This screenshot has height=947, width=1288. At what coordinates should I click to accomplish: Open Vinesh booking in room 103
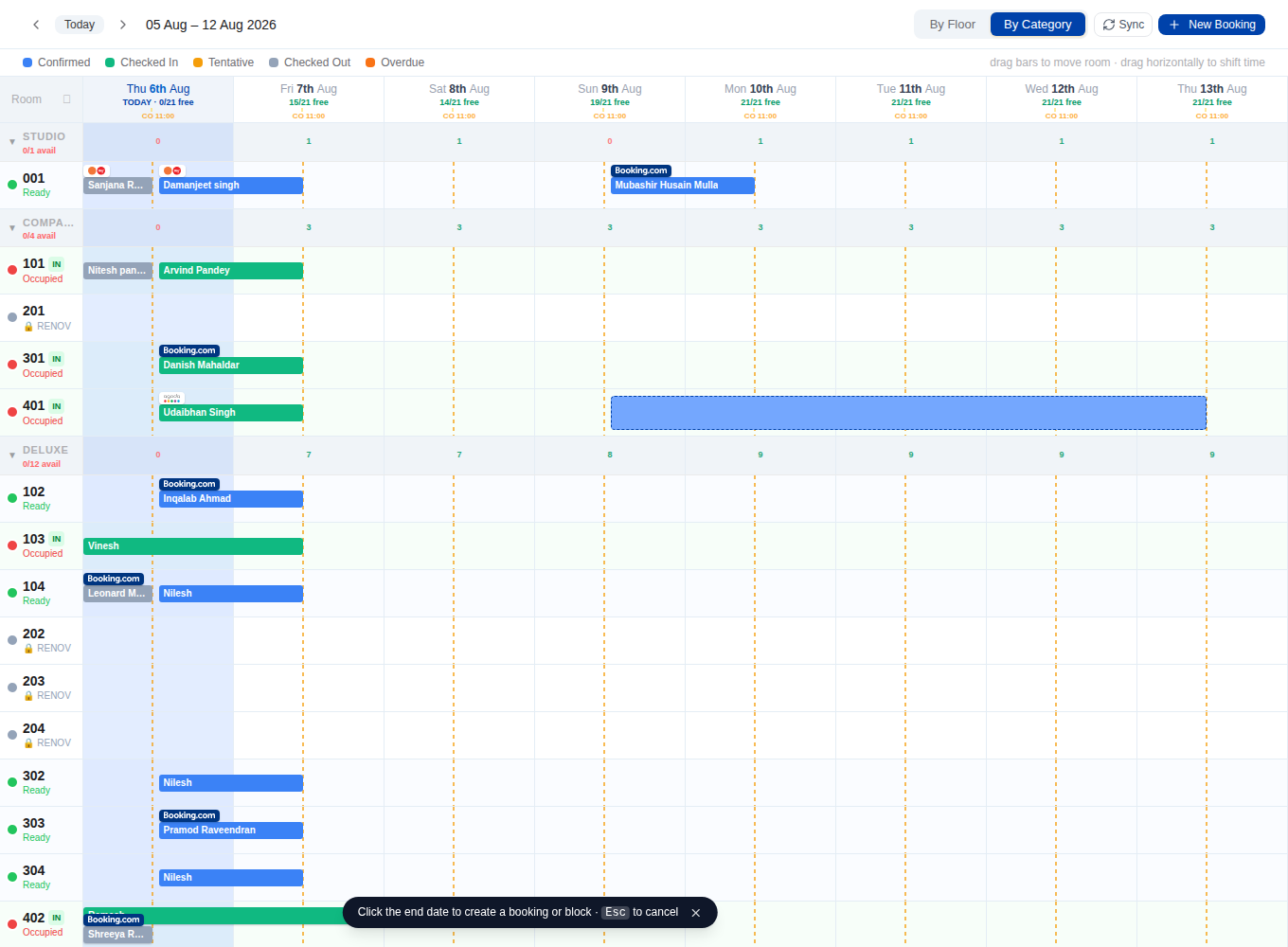[193, 546]
